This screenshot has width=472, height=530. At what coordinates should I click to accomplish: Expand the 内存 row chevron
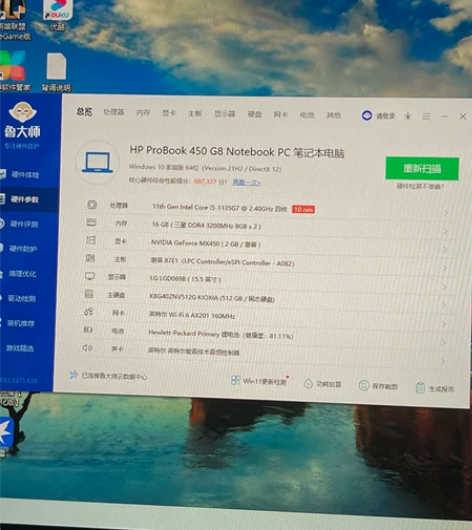click(x=446, y=231)
